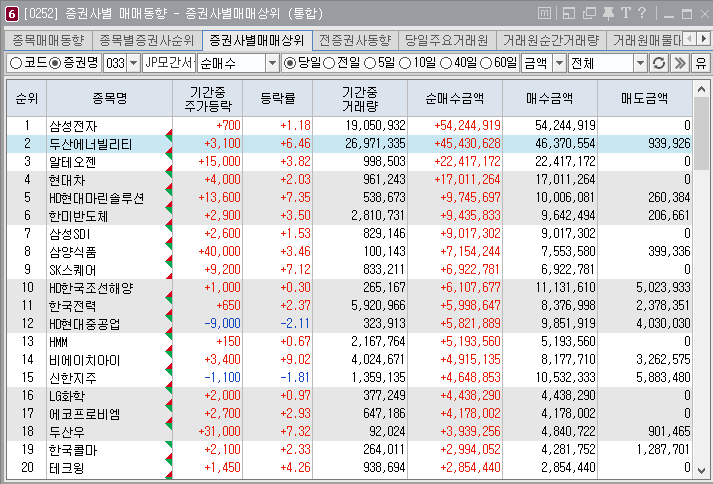This screenshot has height=484, width=713.
Task: Select the 알테오젠 row name
Action: pyautogui.click(x=72, y=162)
